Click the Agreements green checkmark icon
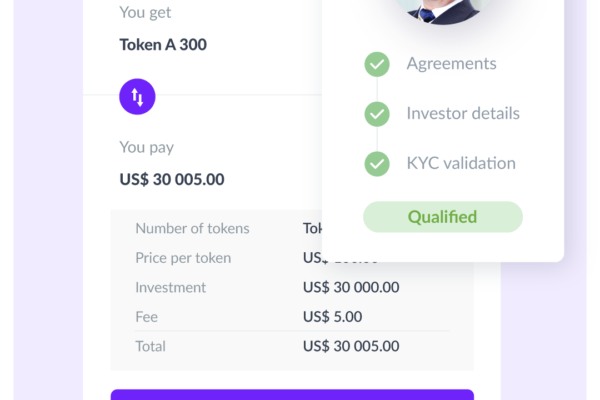Viewport: 600px width, 400px height. [x=377, y=64]
